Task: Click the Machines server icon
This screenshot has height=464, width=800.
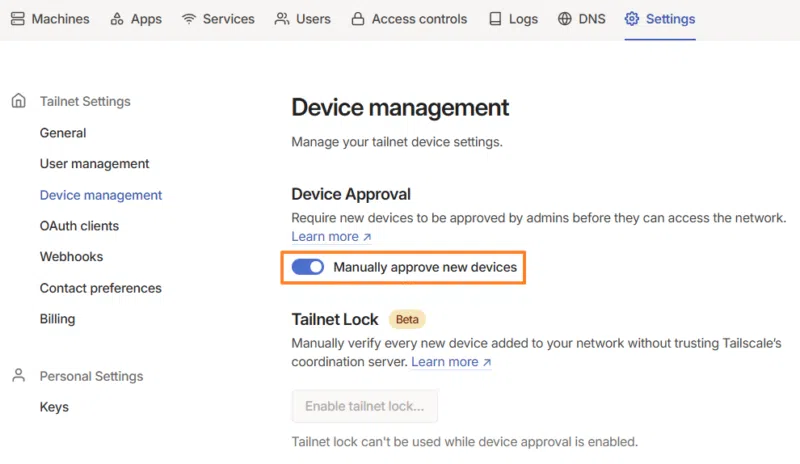Action: (18, 19)
